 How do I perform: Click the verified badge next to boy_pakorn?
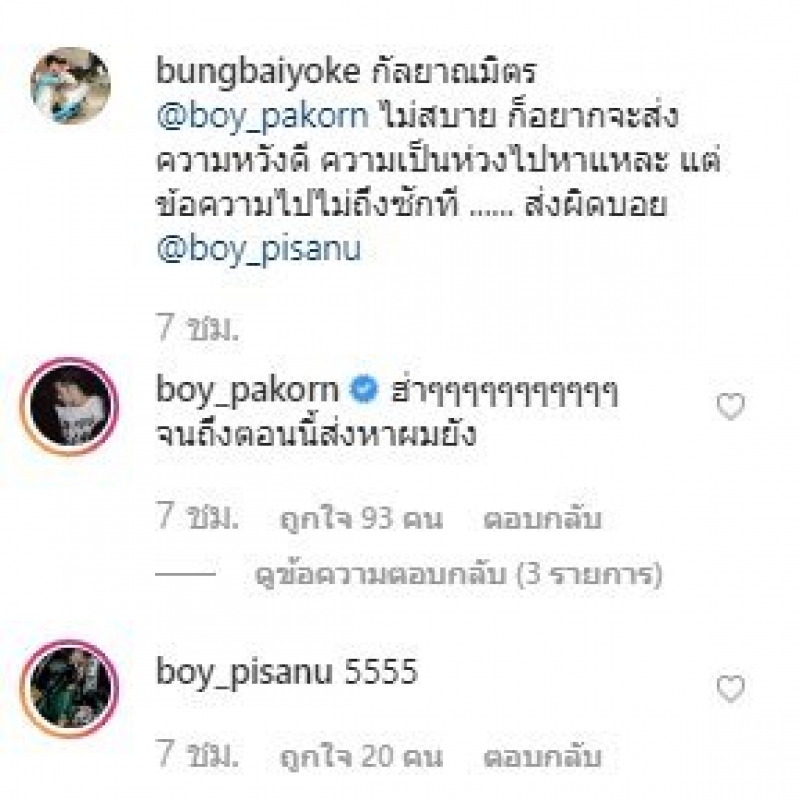tap(364, 390)
